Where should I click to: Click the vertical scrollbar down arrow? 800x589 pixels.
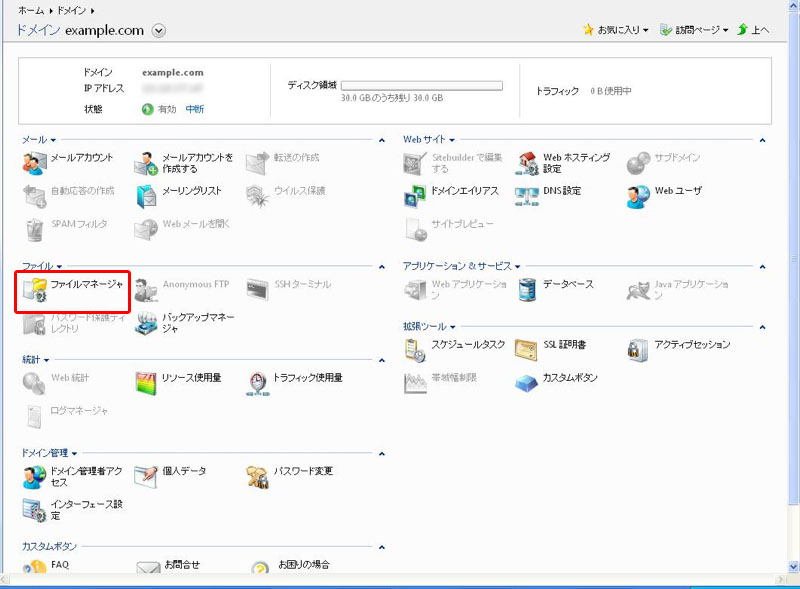coord(793,566)
